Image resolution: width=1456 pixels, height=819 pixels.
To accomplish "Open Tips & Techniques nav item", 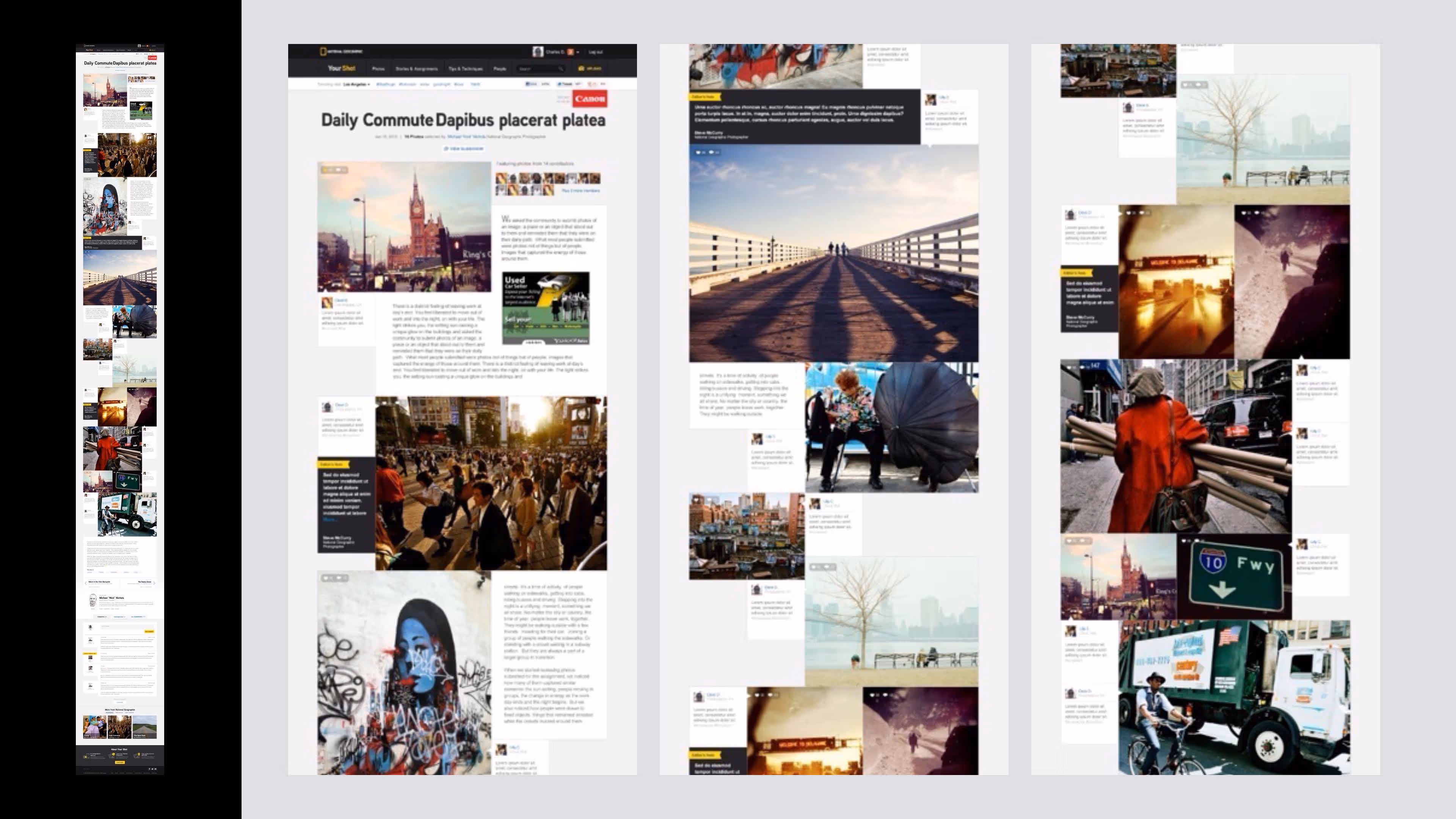I will click(x=465, y=69).
